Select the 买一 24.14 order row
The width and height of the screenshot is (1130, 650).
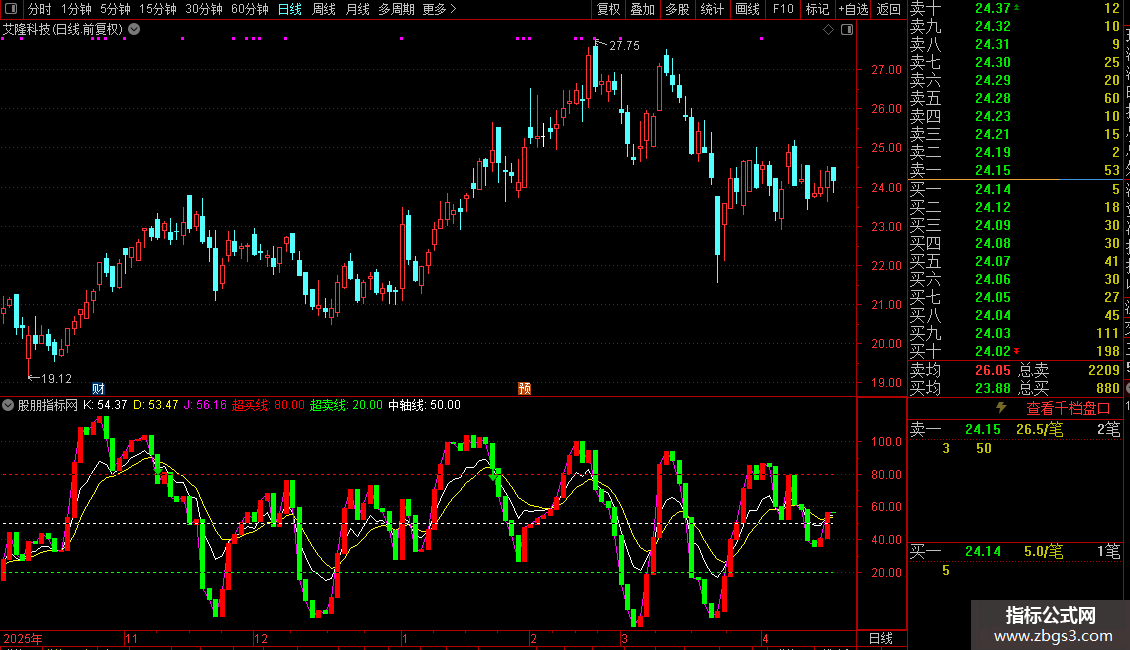[x=1015, y=189]
